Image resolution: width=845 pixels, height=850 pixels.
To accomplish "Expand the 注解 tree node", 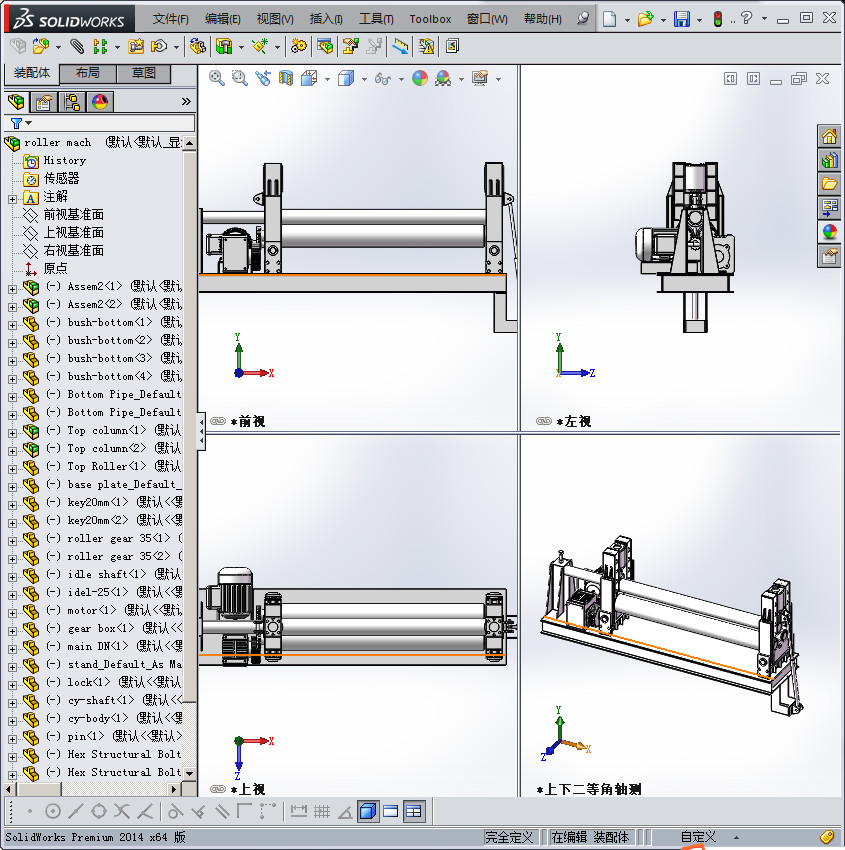I will tap(12, 199).
